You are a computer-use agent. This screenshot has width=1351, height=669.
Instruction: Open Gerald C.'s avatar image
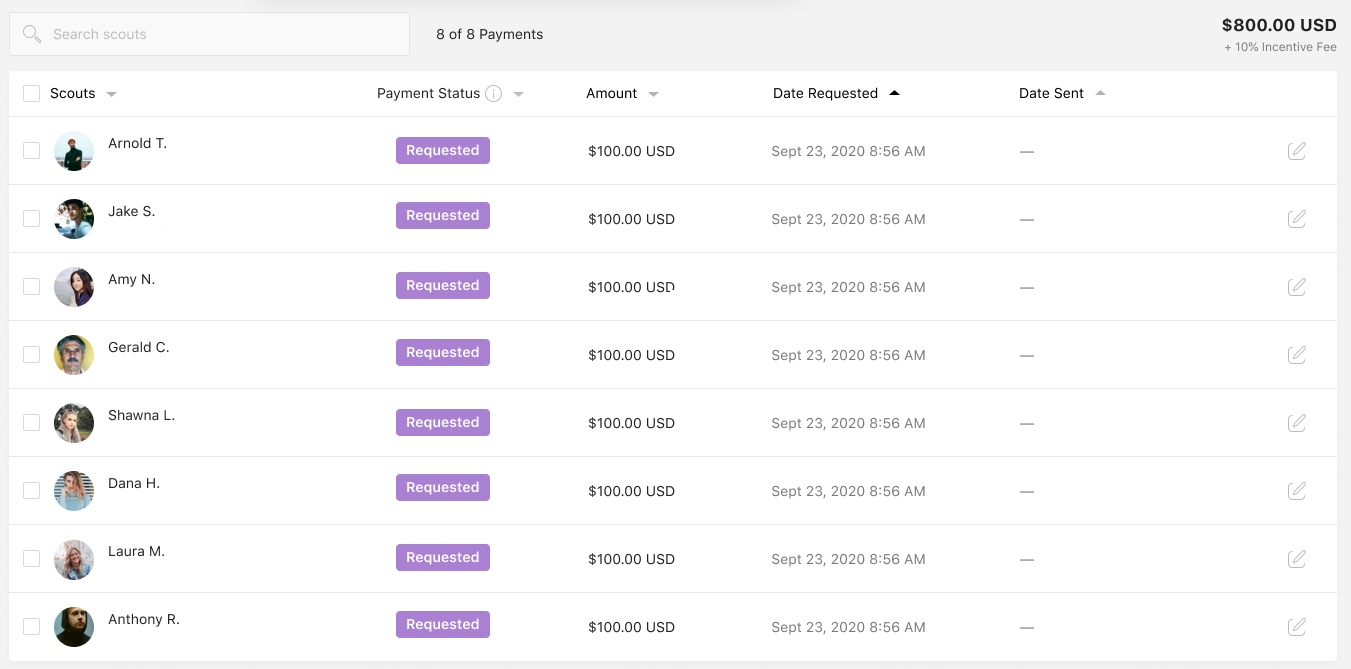pyautogui.click(x=74, y=355)
